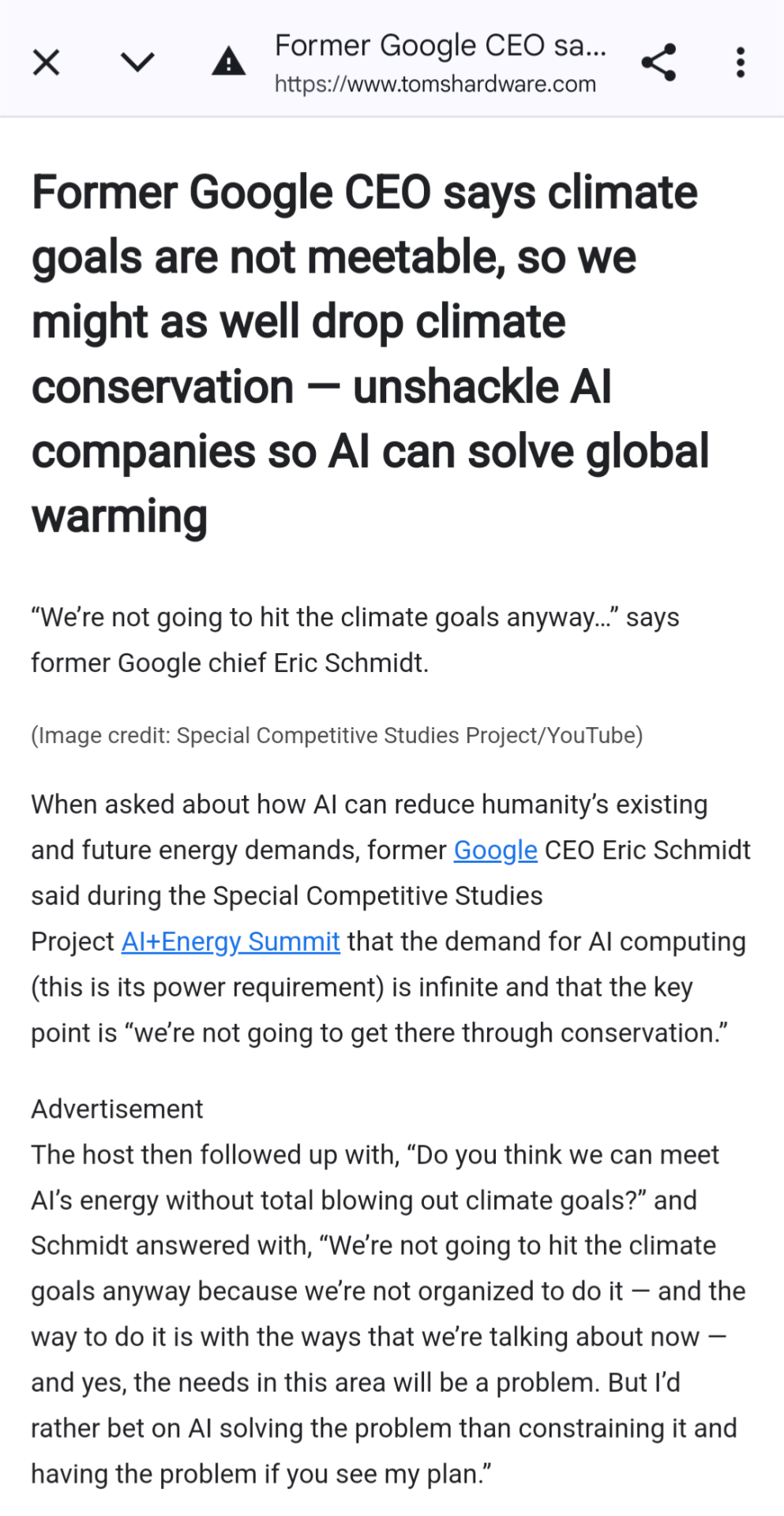784x1516 pixels.
Task: Open the three-dot overflow menu
Action: click(x=740, y=62)
